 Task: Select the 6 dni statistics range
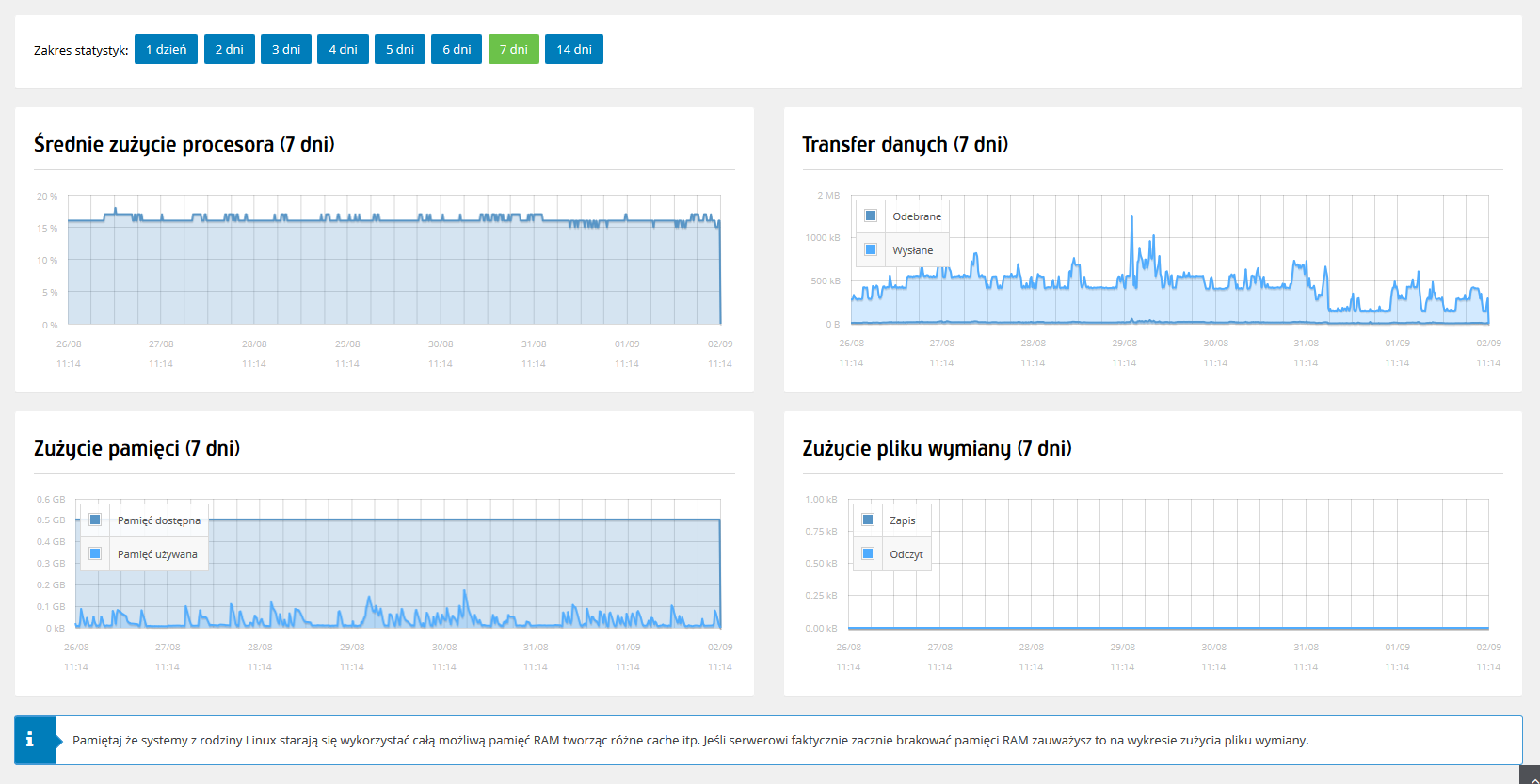coord(457,49)
